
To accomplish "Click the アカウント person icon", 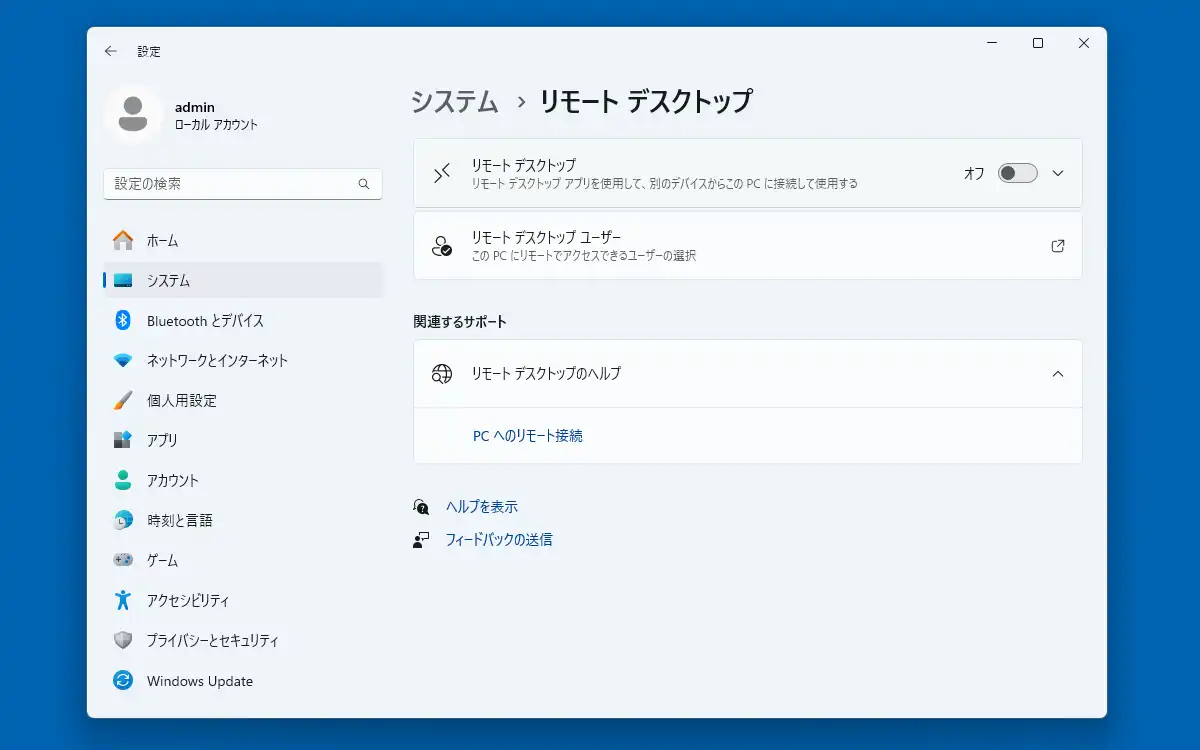I will click(x=123, y=480).
